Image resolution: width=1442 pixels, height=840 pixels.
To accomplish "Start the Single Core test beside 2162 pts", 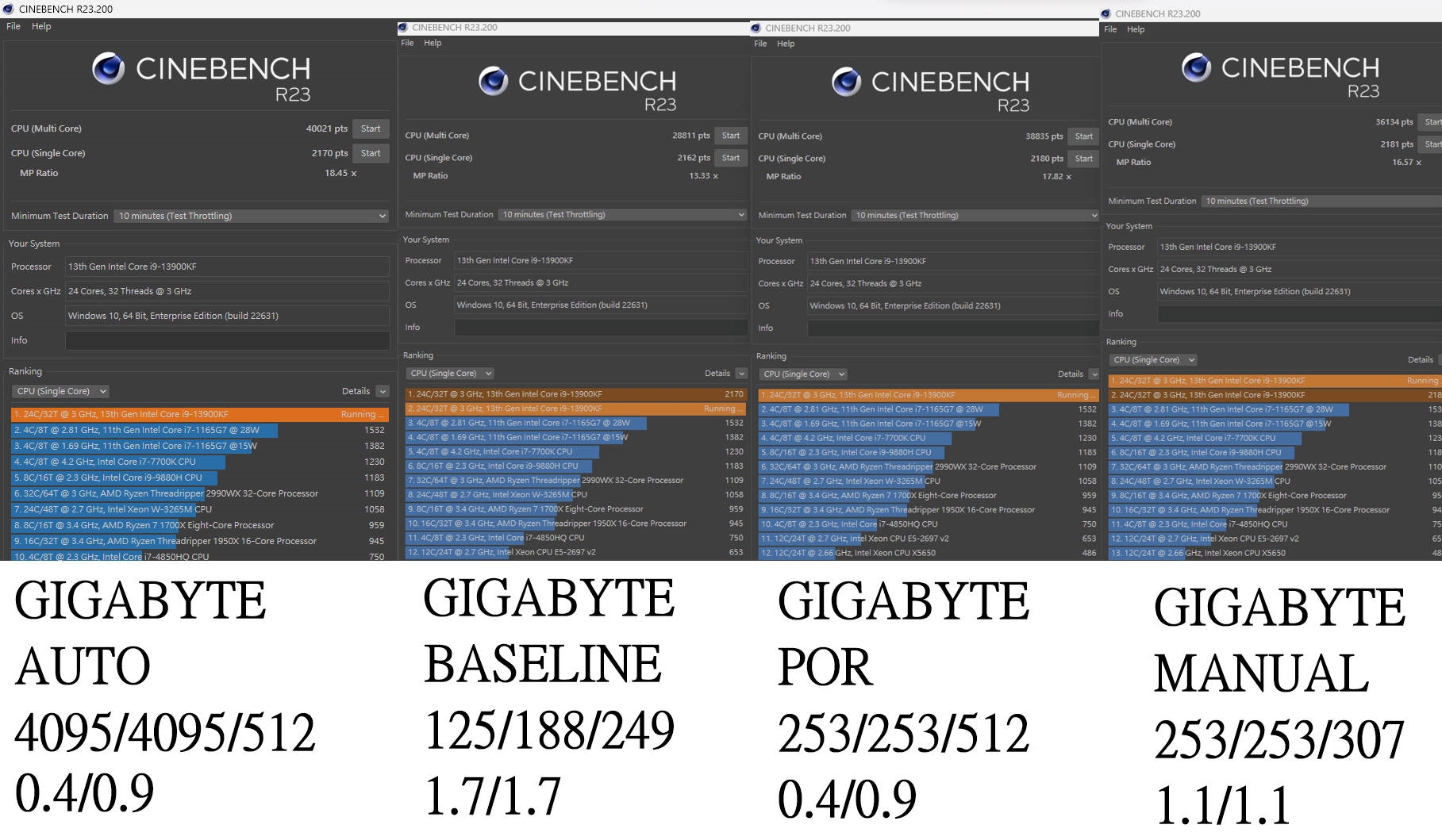I will pyautogui.click(x=731, y=158).
